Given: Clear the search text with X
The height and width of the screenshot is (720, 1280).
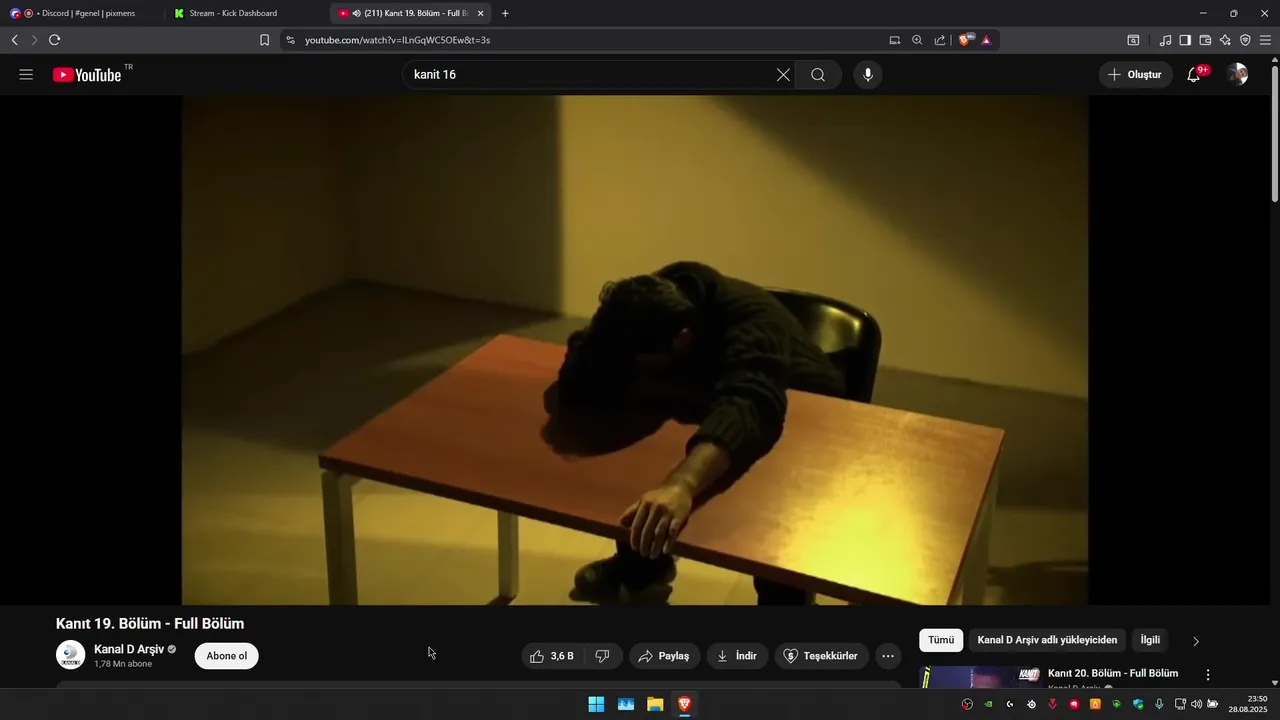Looking at the screenshot, I should click(783, 75).
